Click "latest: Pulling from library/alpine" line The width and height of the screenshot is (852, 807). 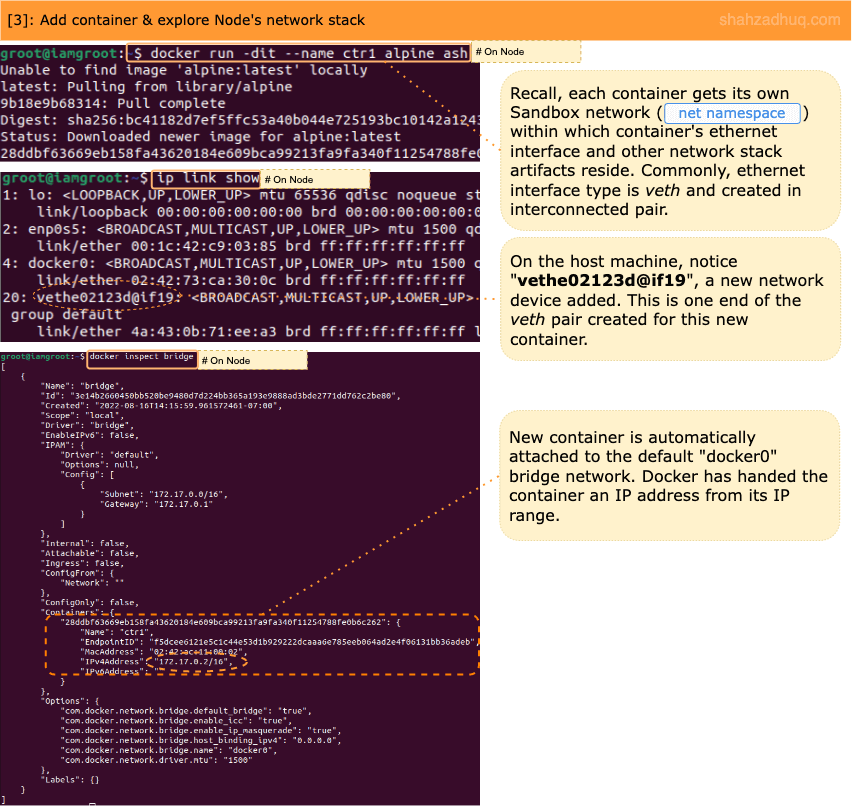coord(146,87)
